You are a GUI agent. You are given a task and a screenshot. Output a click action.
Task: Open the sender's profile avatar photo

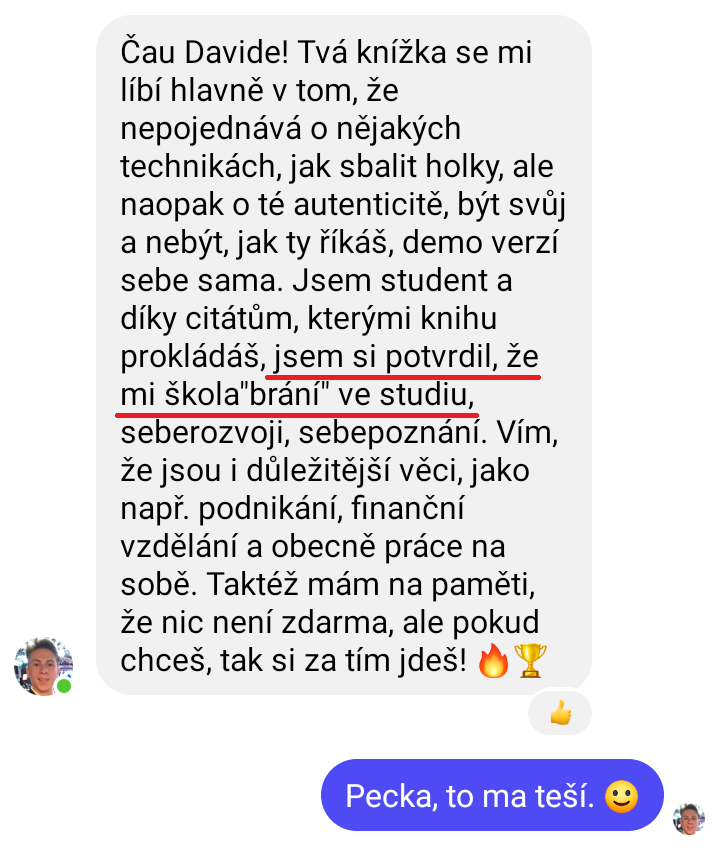(x=43, y=666)
